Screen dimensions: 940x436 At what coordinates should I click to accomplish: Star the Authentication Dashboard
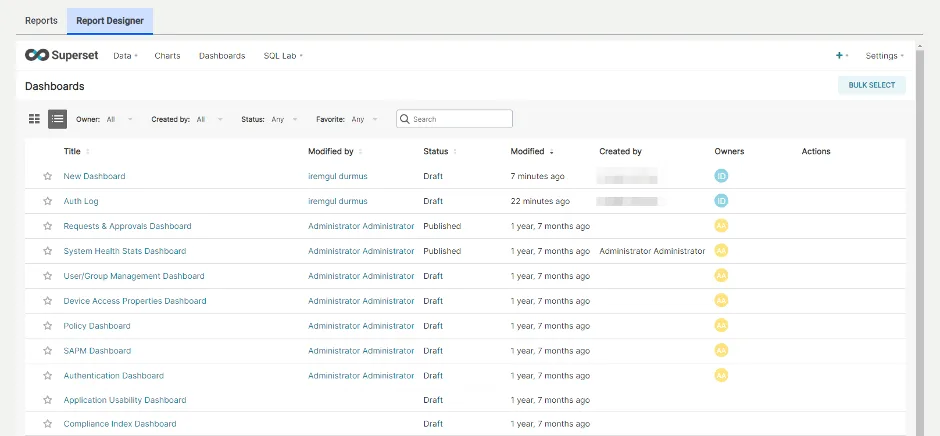point(47,375)
